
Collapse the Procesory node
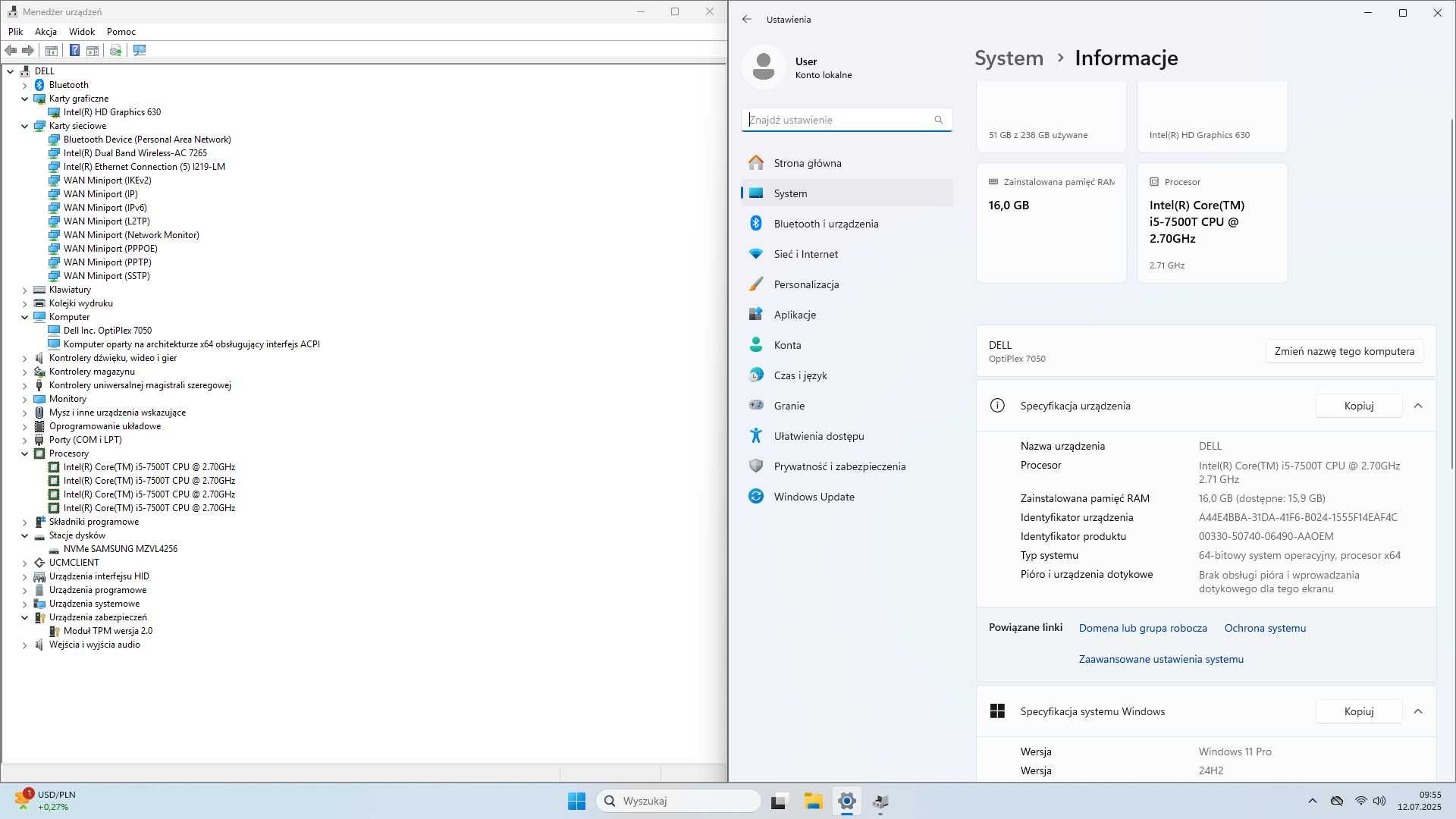point(24,453)
